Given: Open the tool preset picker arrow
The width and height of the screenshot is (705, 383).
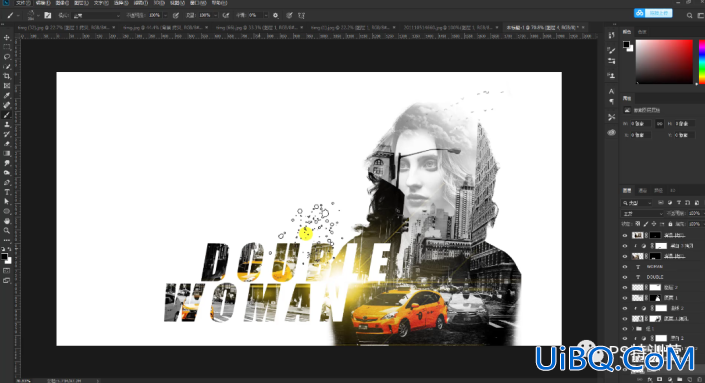Looking at the screenshot, I should coord(18,15).
